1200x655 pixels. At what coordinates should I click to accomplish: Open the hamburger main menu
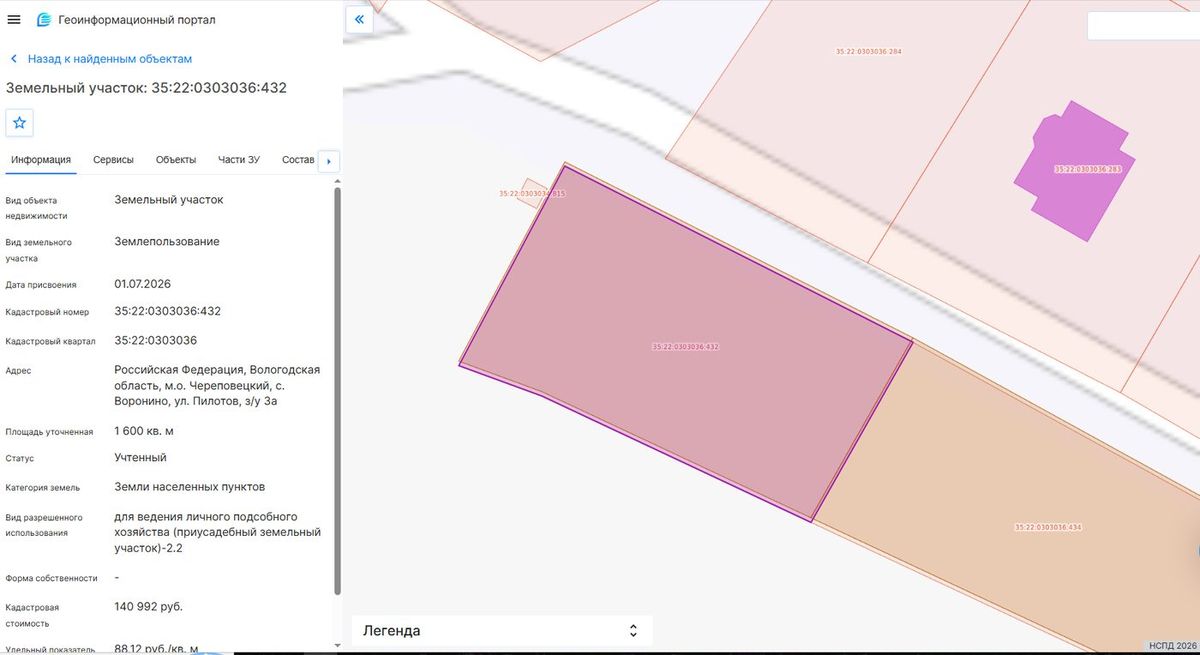click(14, 20)
